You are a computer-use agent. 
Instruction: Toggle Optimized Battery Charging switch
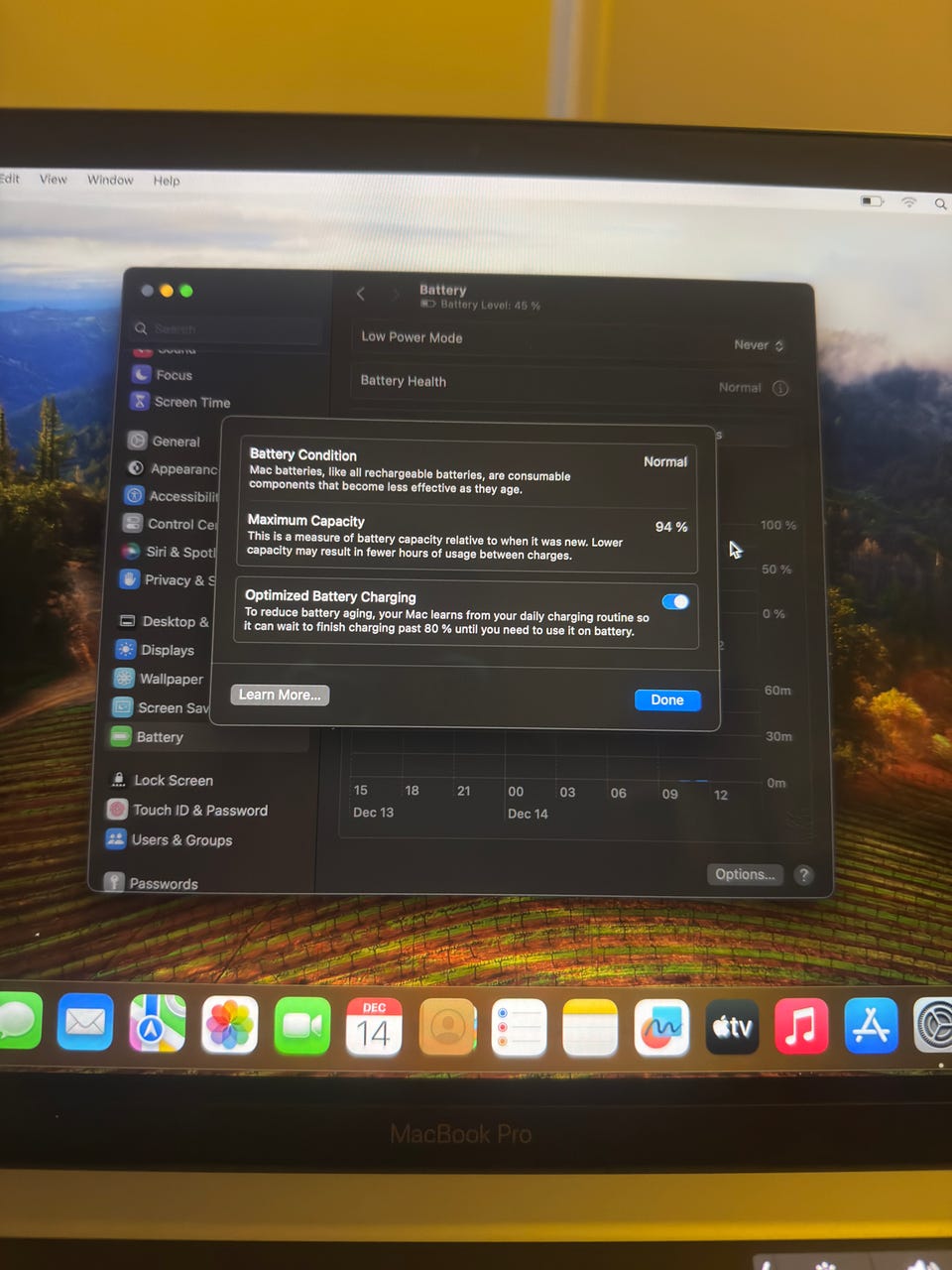[x=675, y=602]
